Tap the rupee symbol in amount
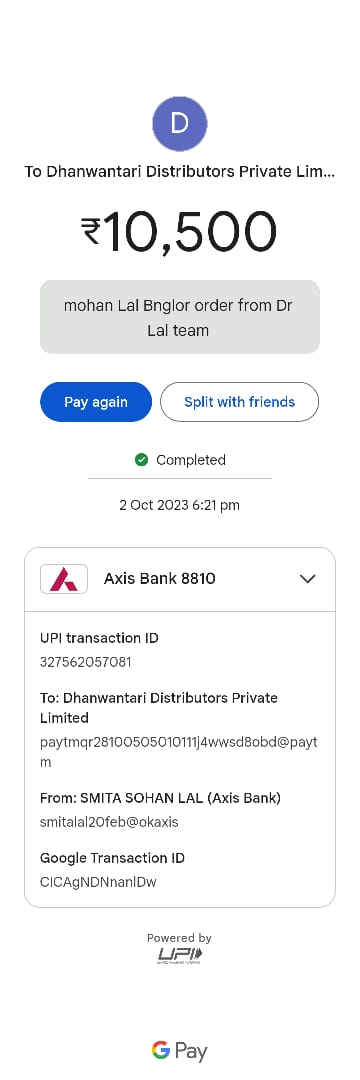The height and width of the screenshot is (1080, 360). tap(90, 231)
